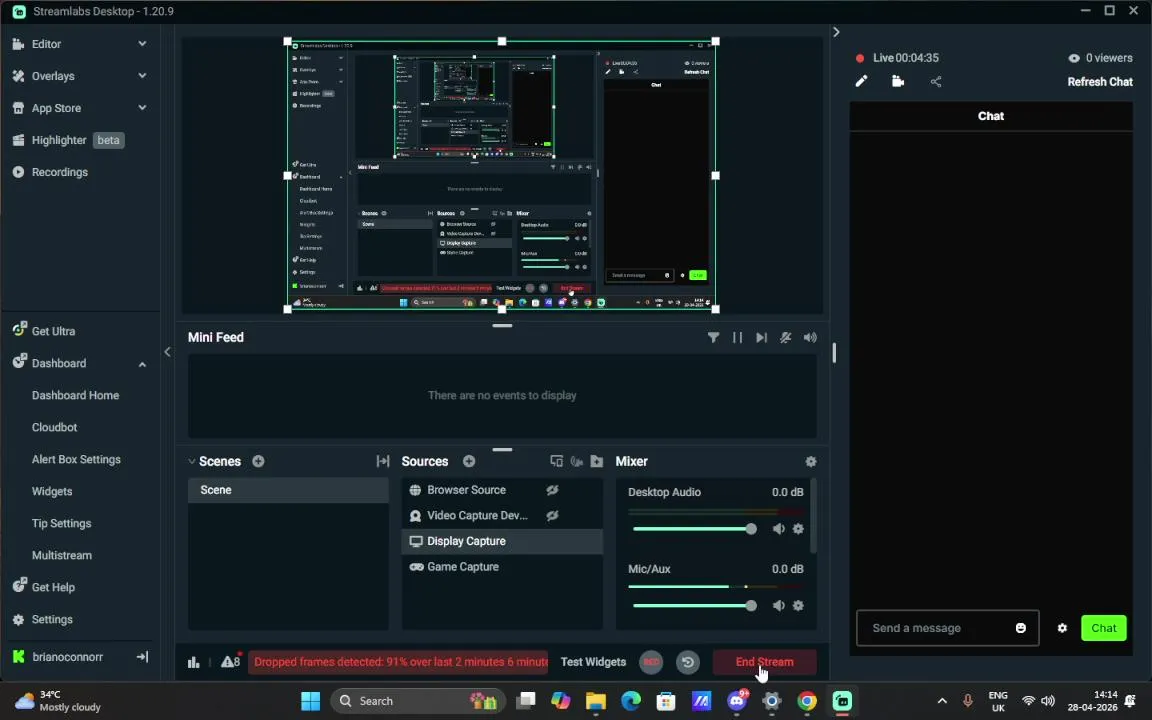The height and width of the screenshot is (720, 1152).
Task: Collapse the Scenes list chevron
Action: click(x=192, y=461)
